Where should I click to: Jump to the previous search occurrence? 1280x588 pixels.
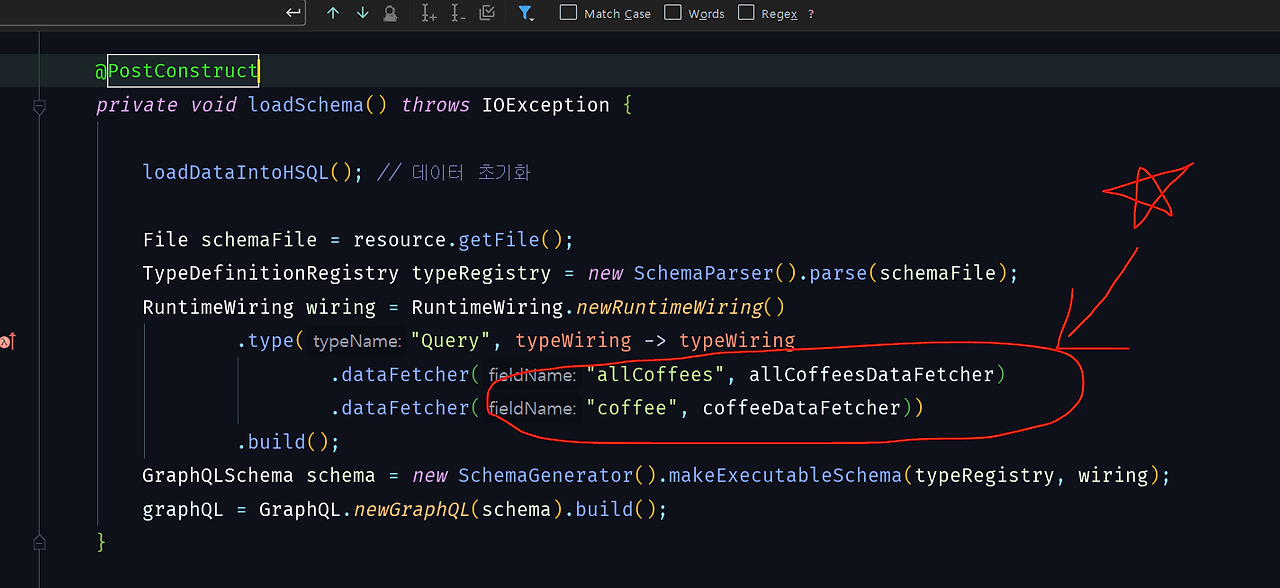click(332, 13)
